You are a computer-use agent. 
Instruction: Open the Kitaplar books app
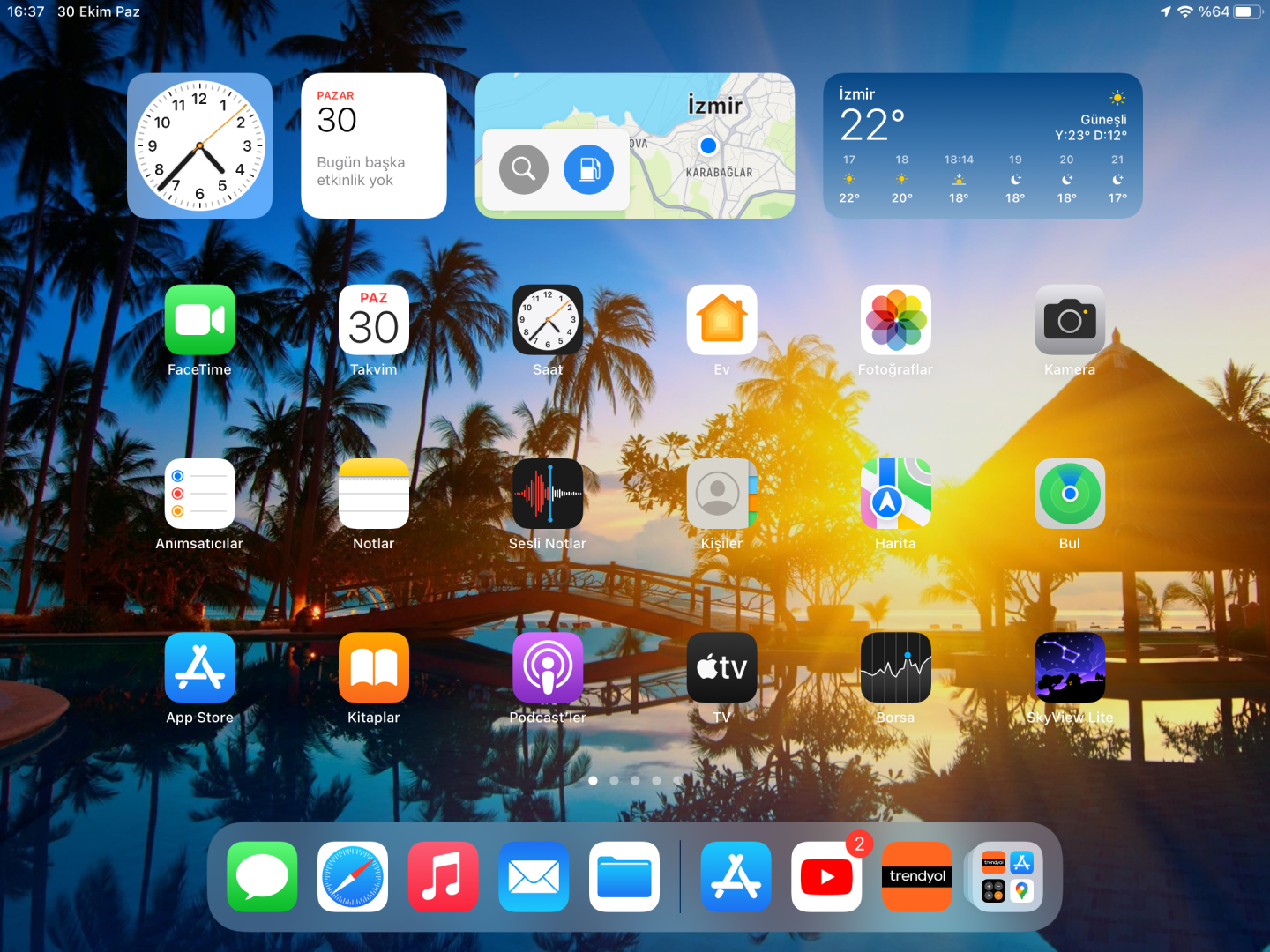tap(374, 667)
